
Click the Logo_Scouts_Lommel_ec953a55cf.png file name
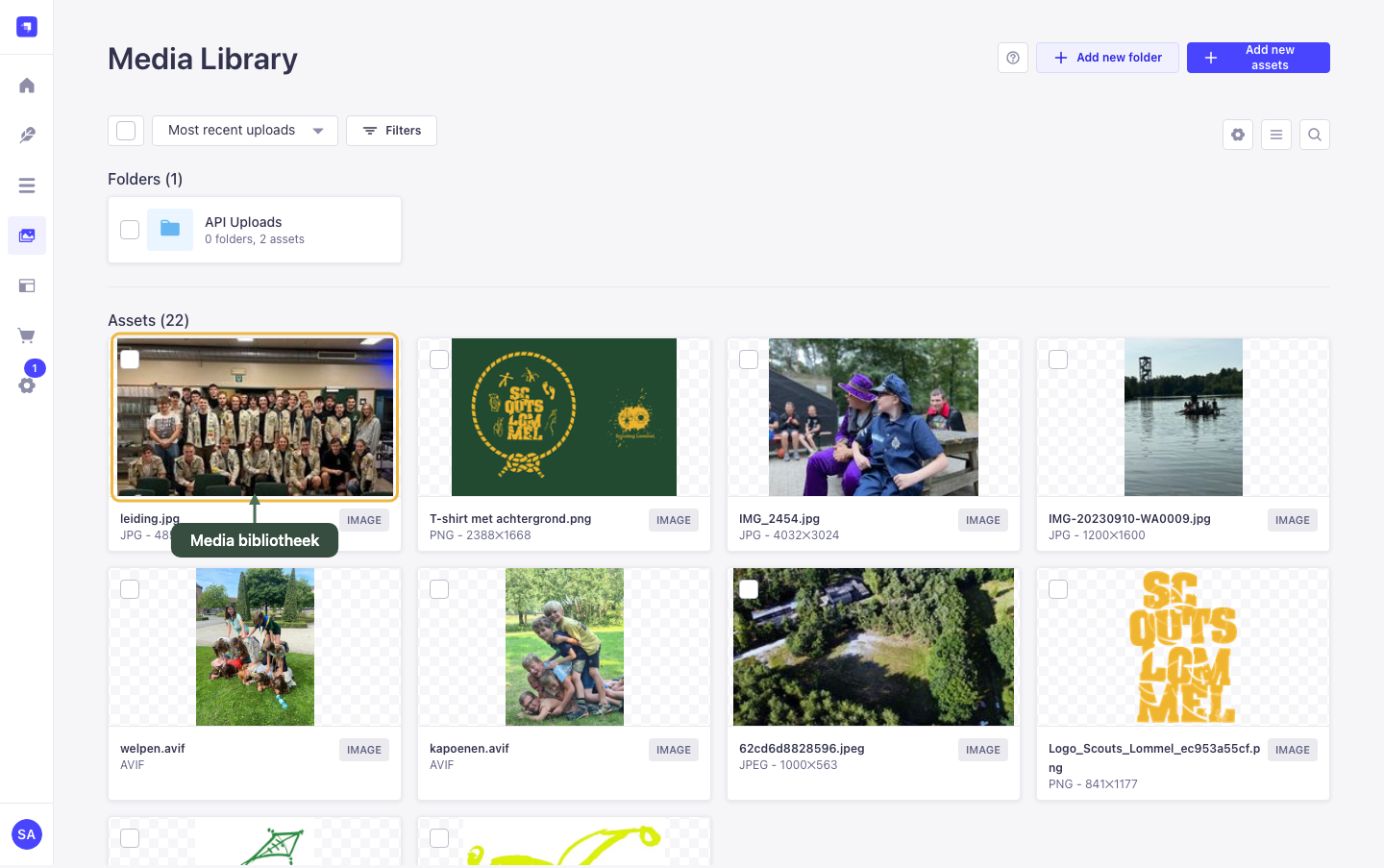pyautogui.click(x=1154, y=757)
